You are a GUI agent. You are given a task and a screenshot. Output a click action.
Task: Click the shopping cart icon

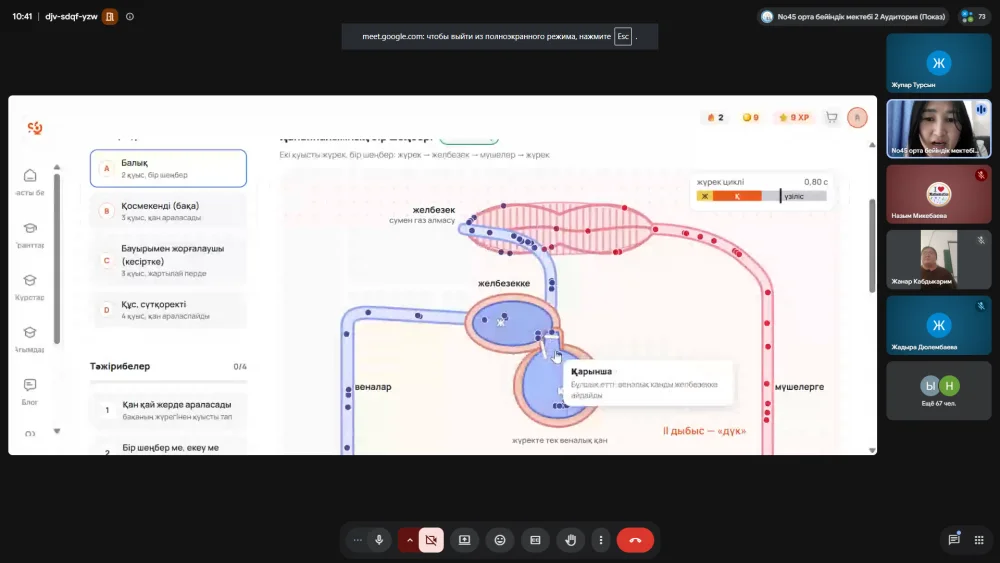coord(832,117)
